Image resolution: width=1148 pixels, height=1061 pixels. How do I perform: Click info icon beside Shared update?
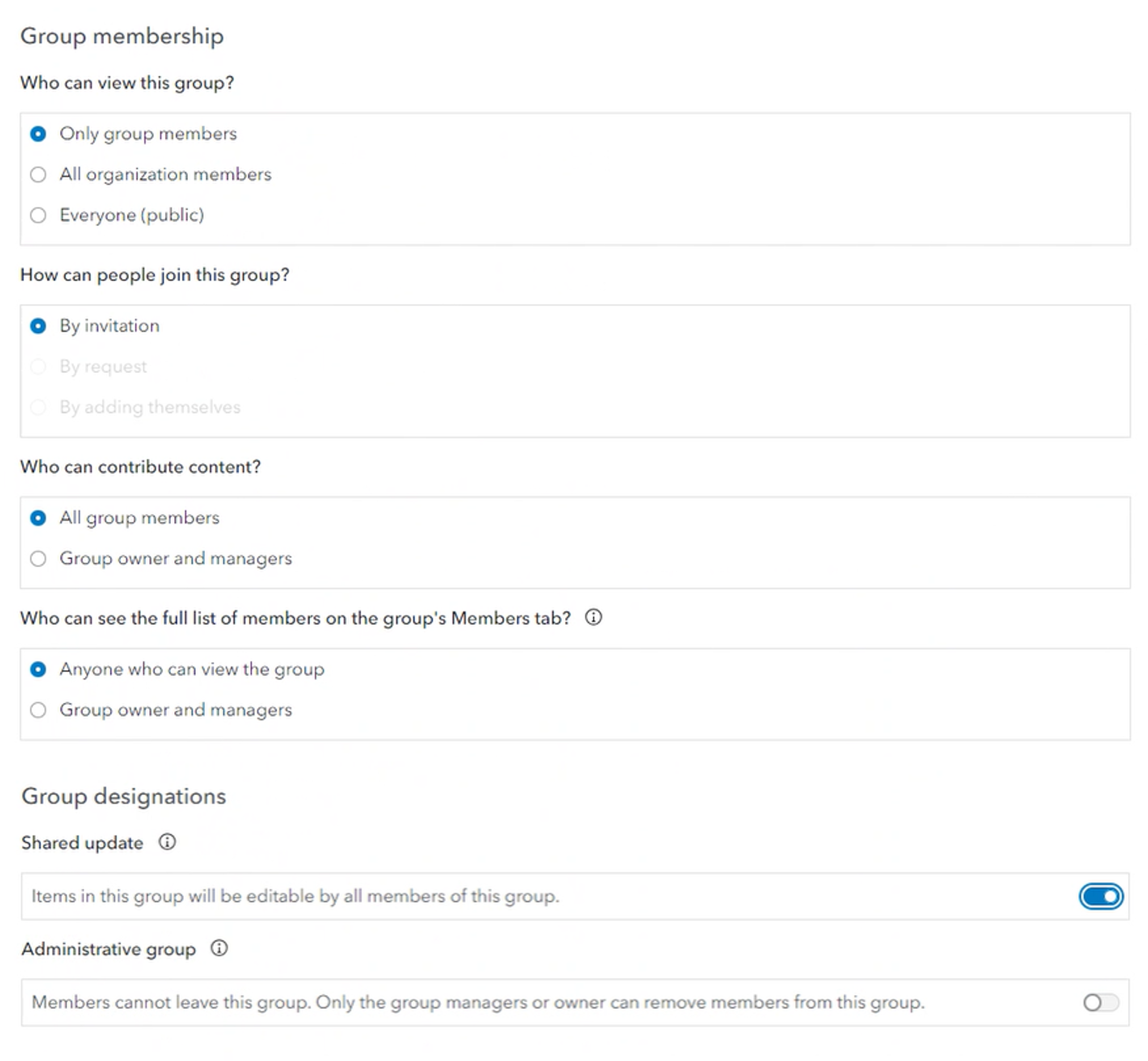click(167, 842)
